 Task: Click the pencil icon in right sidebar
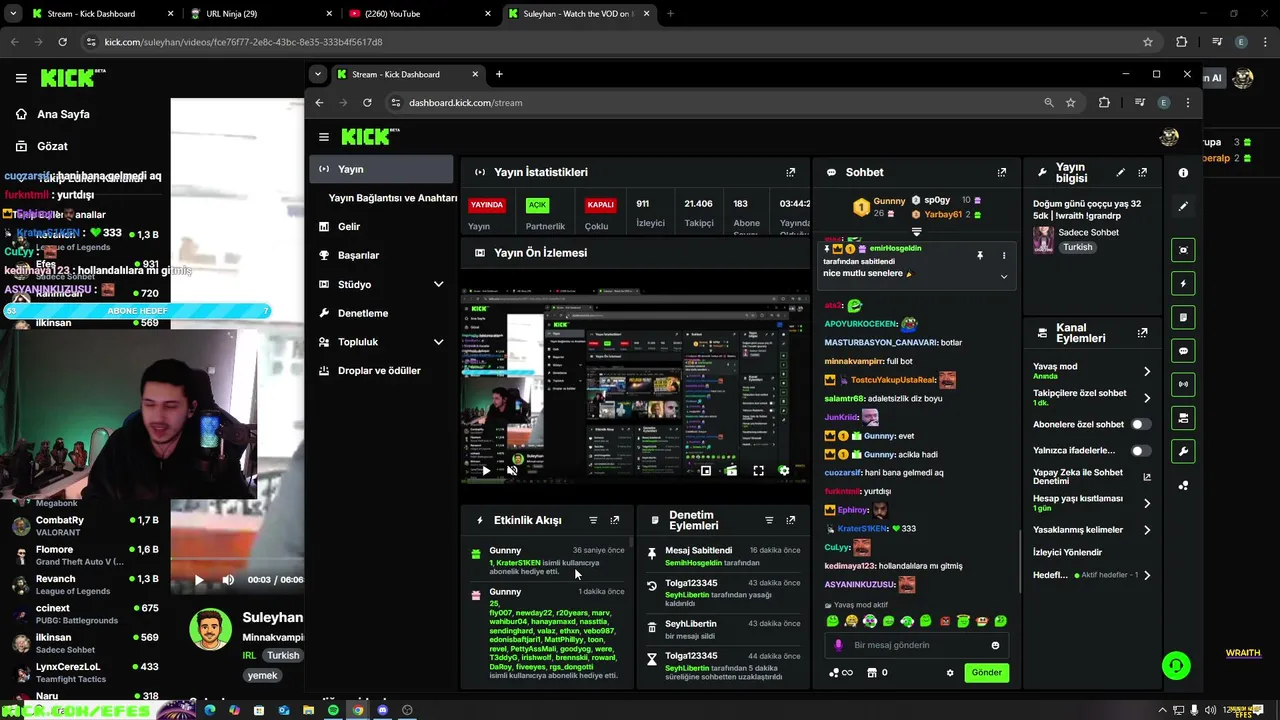(x=1183, y=206)
